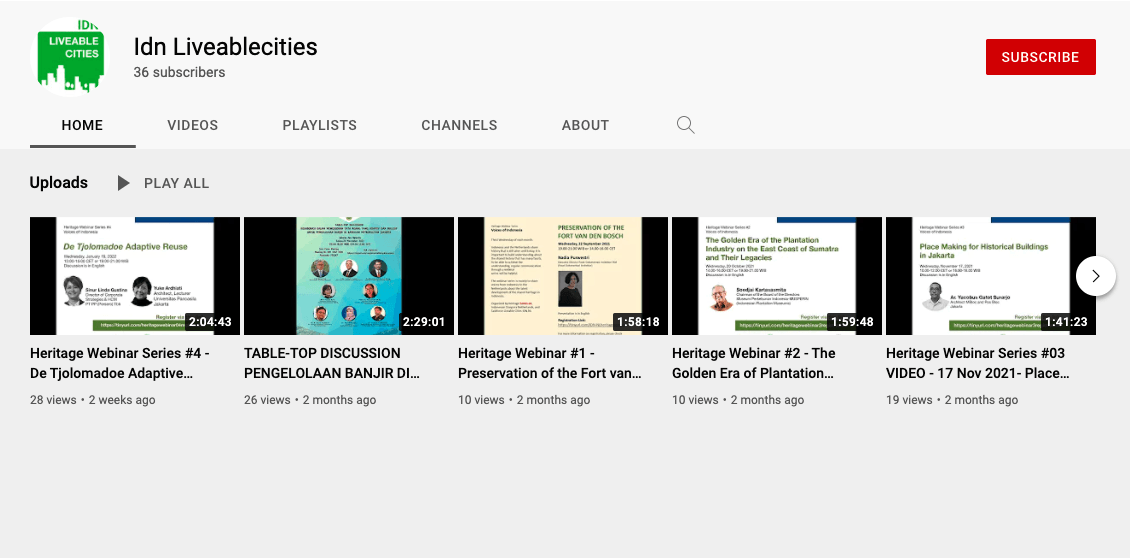Click the "28 views • 2 weeks ago" text

pos(92,399)
